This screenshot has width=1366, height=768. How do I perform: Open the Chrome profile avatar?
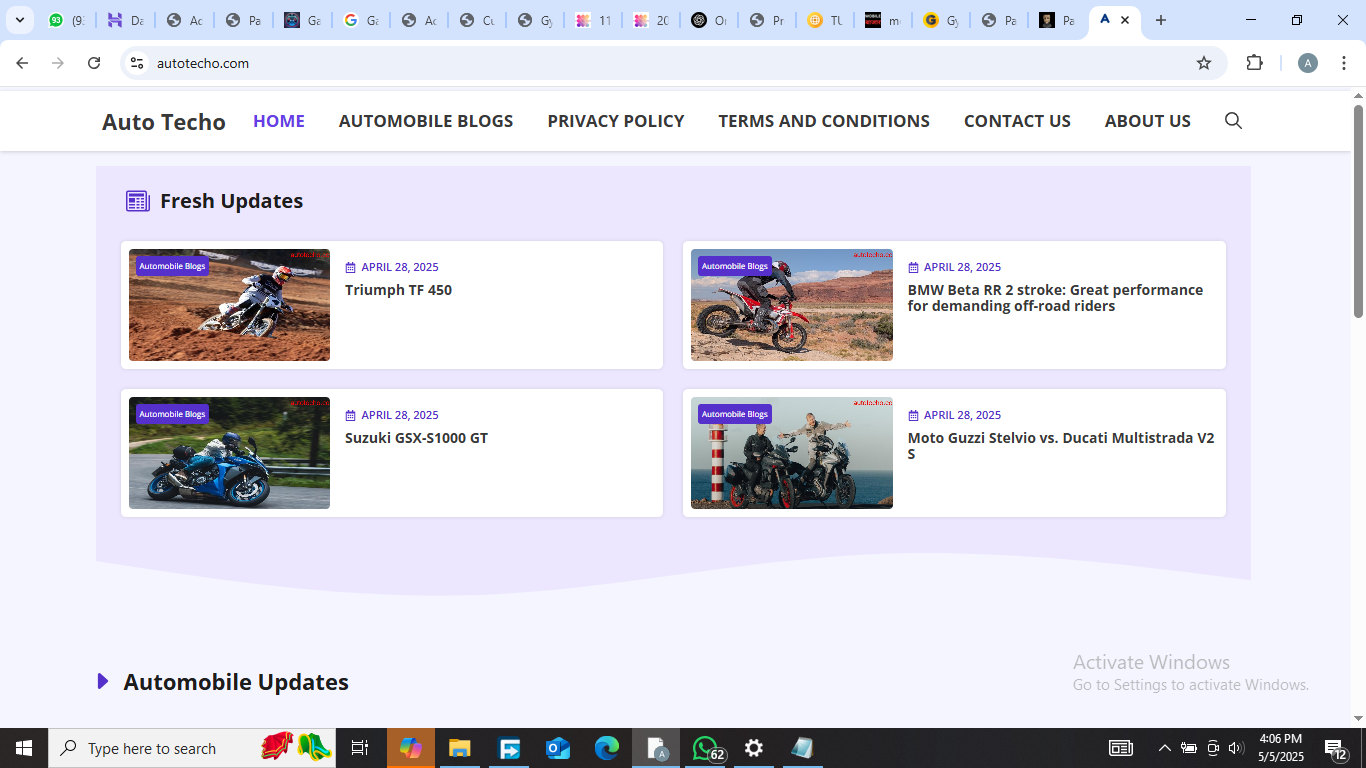click(1307, 63)
